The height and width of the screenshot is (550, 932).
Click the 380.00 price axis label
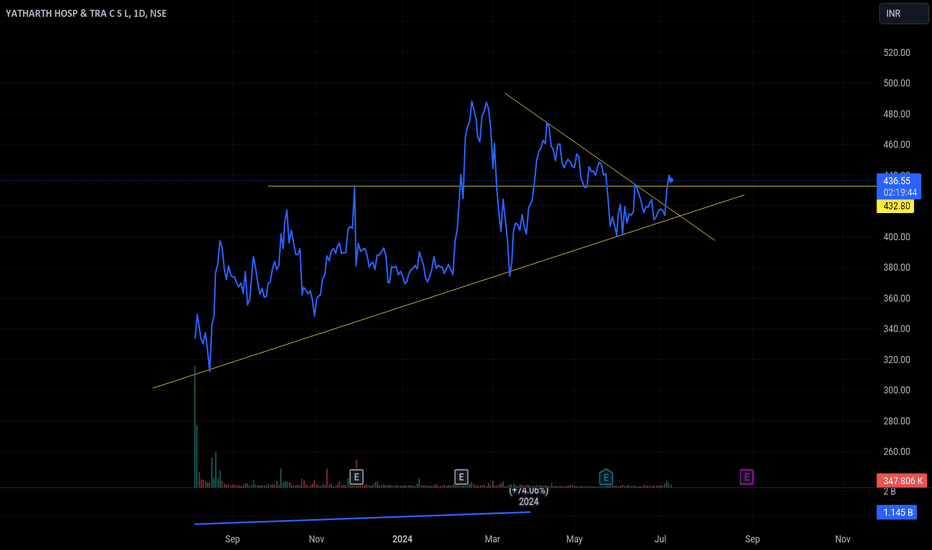[896, 267]
